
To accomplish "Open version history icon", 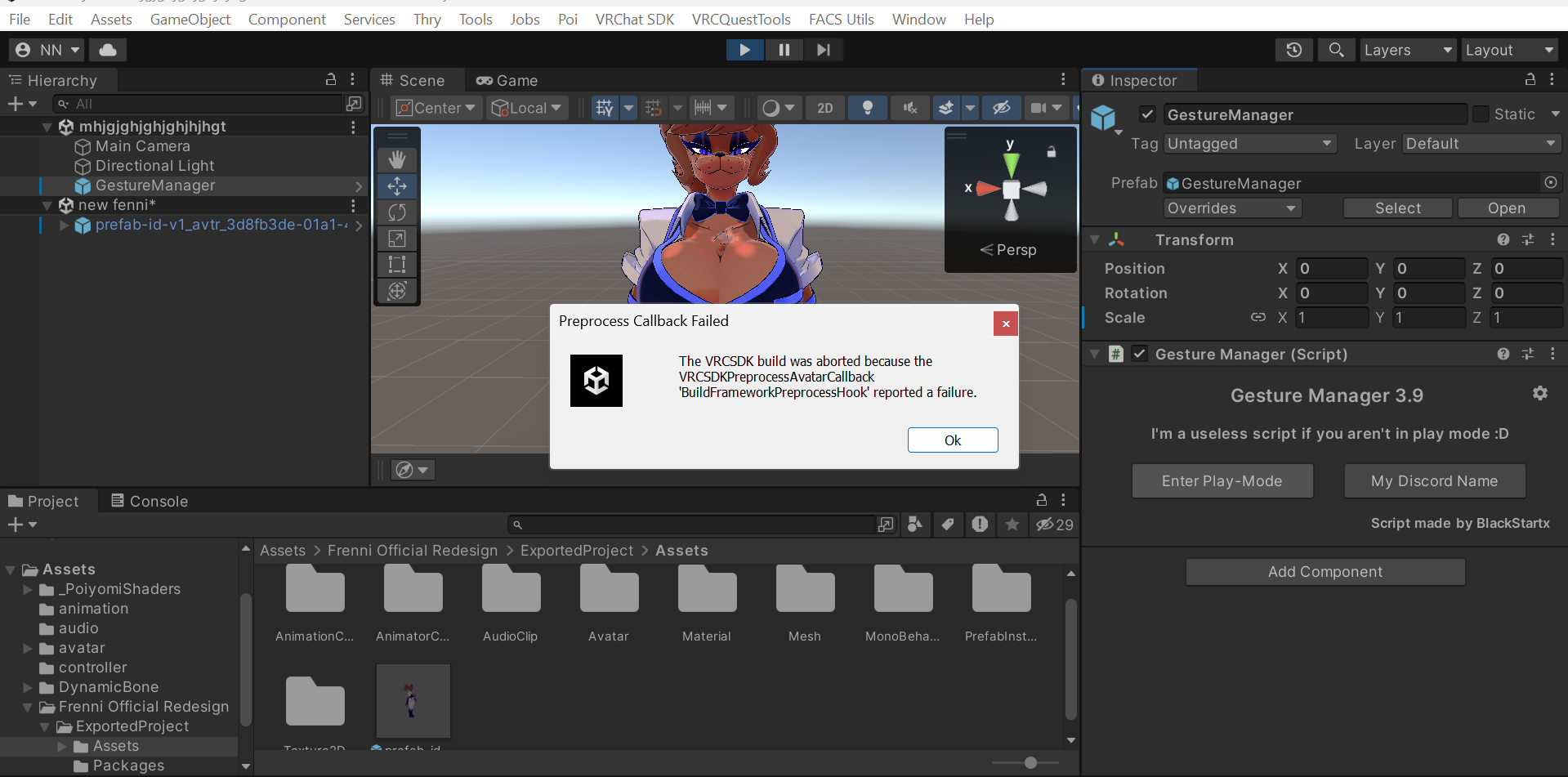I will (1293, 50).
